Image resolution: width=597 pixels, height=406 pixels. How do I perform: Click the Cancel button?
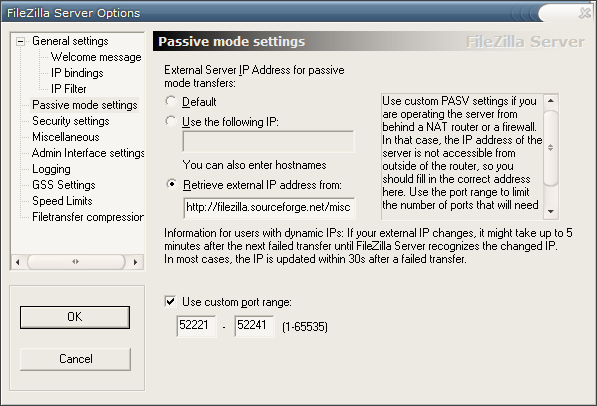pyautogui.click(x=75, y=359)
